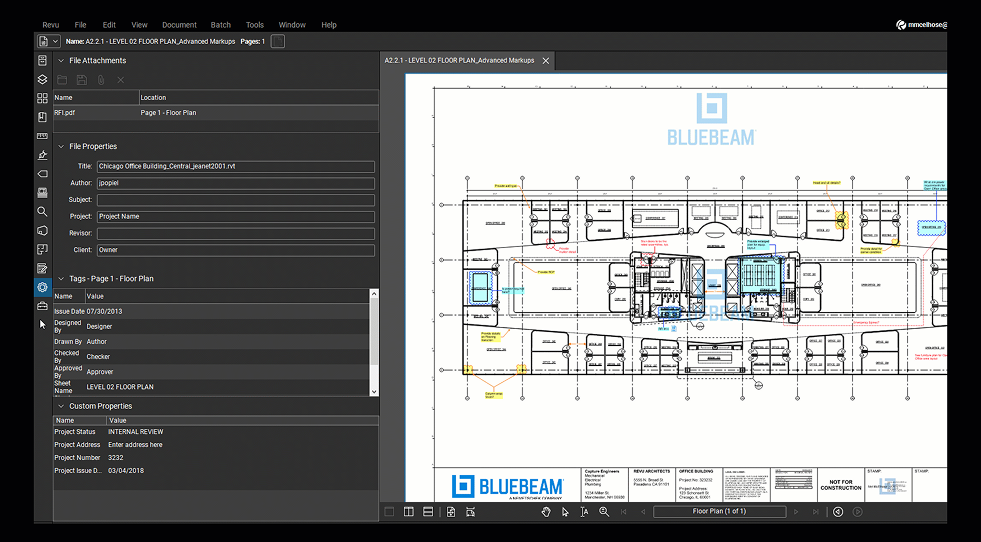Open the File Access panel icon

43,61
